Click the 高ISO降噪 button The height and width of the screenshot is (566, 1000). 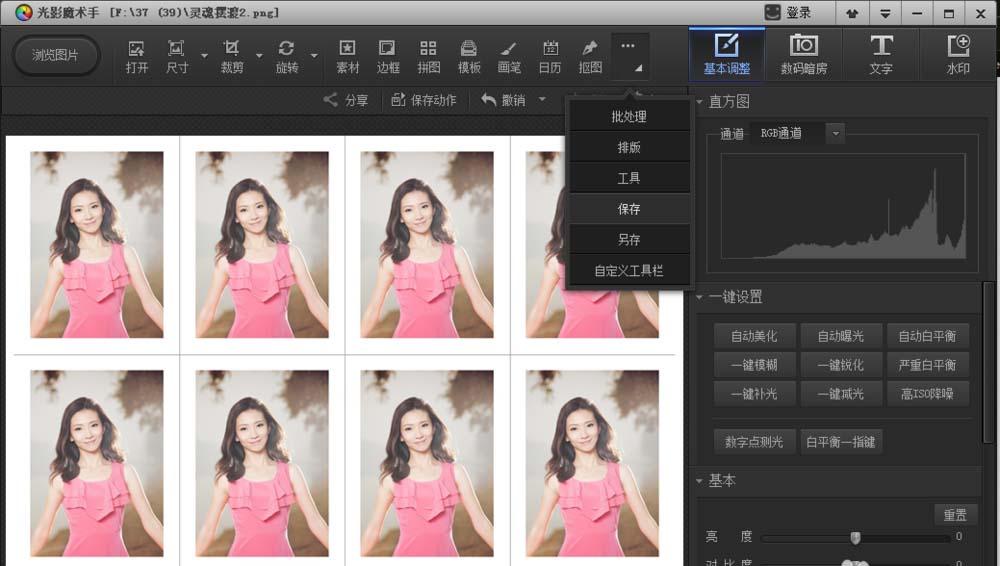click(x=927, y=394)
